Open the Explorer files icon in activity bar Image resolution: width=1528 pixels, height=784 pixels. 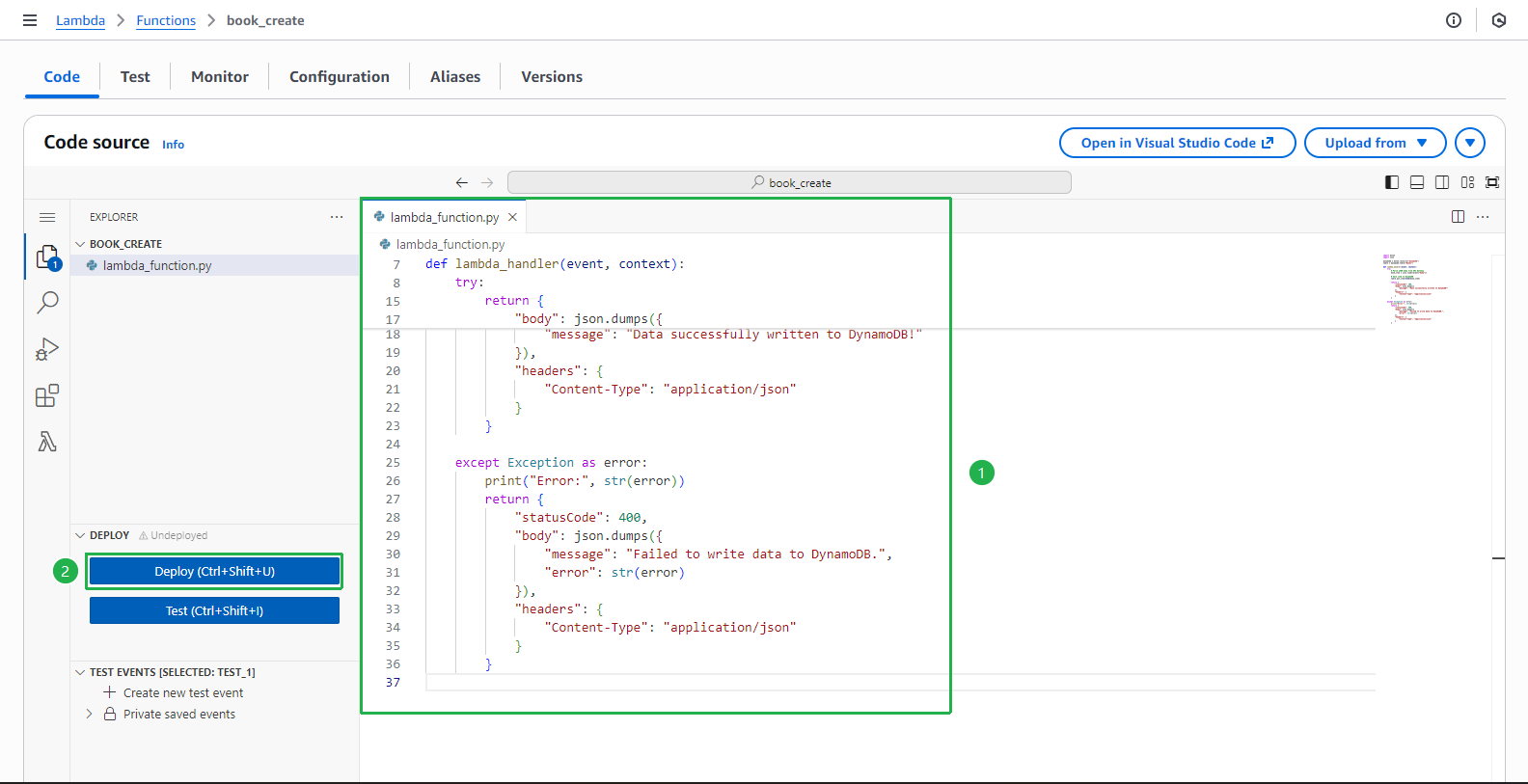coord(47,257)
